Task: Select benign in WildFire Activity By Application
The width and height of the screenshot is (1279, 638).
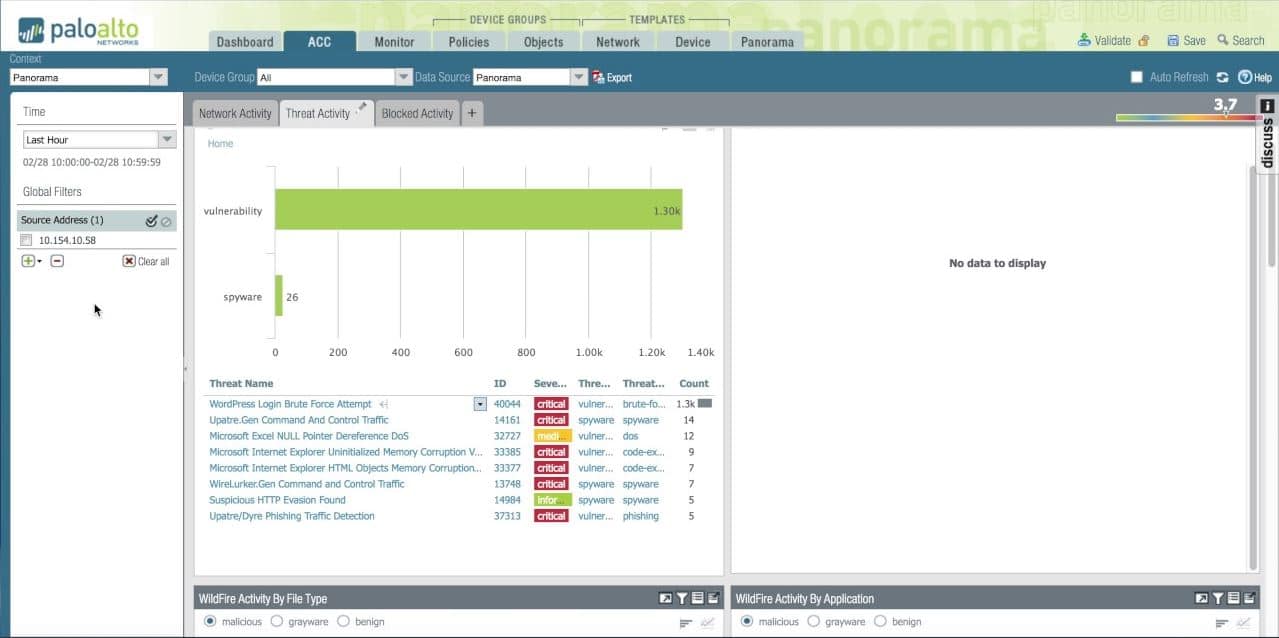Action: [x=880, y=621]
